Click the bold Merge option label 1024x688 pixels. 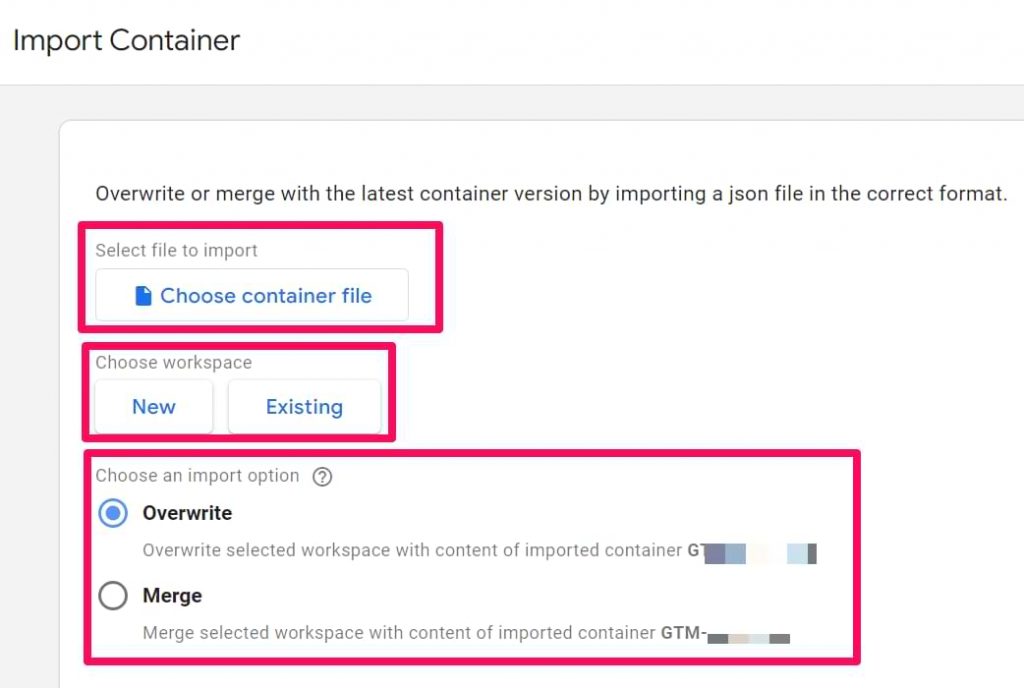[174, 595]
